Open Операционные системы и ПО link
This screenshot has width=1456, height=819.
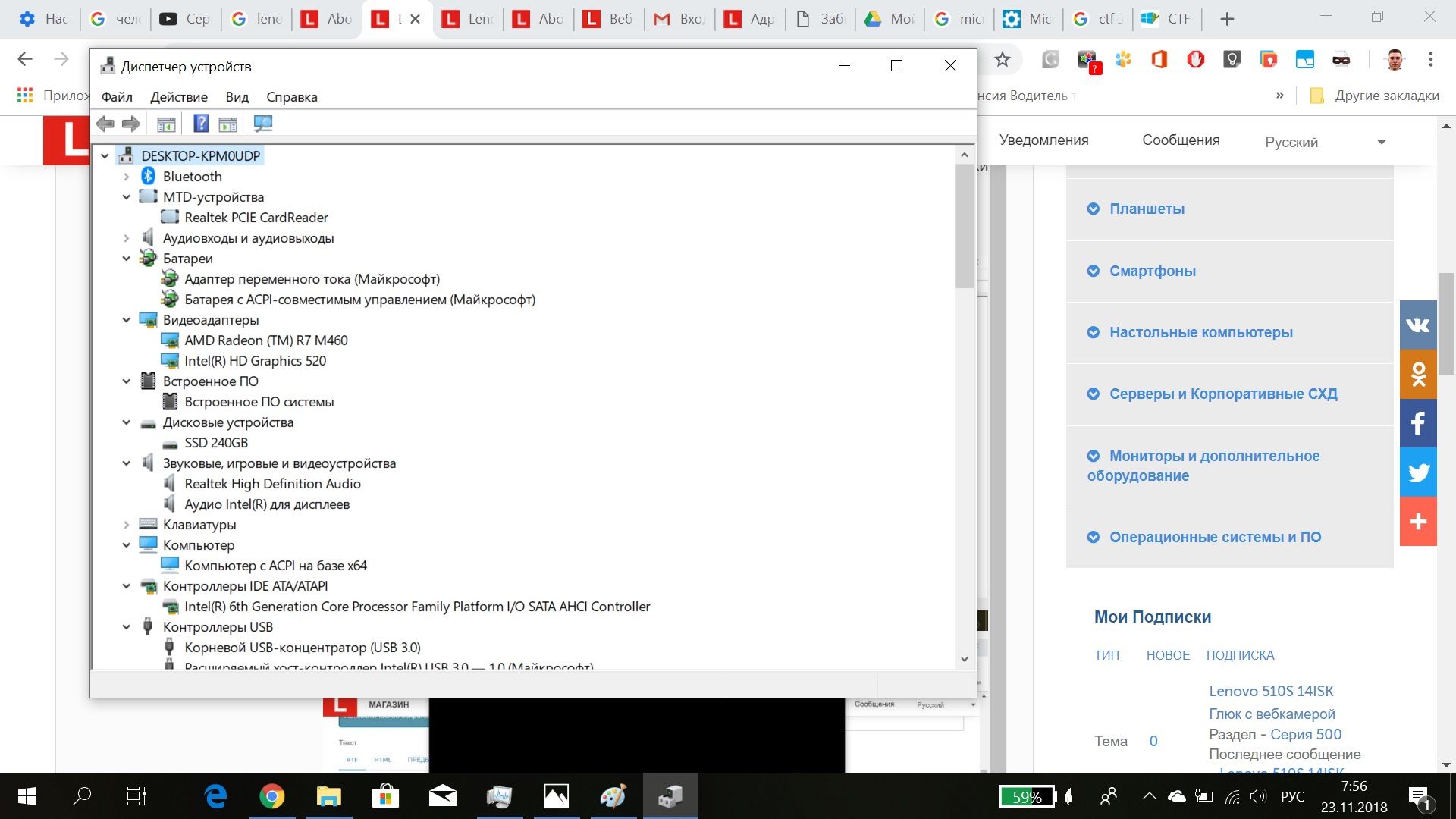pos(1215,538)
